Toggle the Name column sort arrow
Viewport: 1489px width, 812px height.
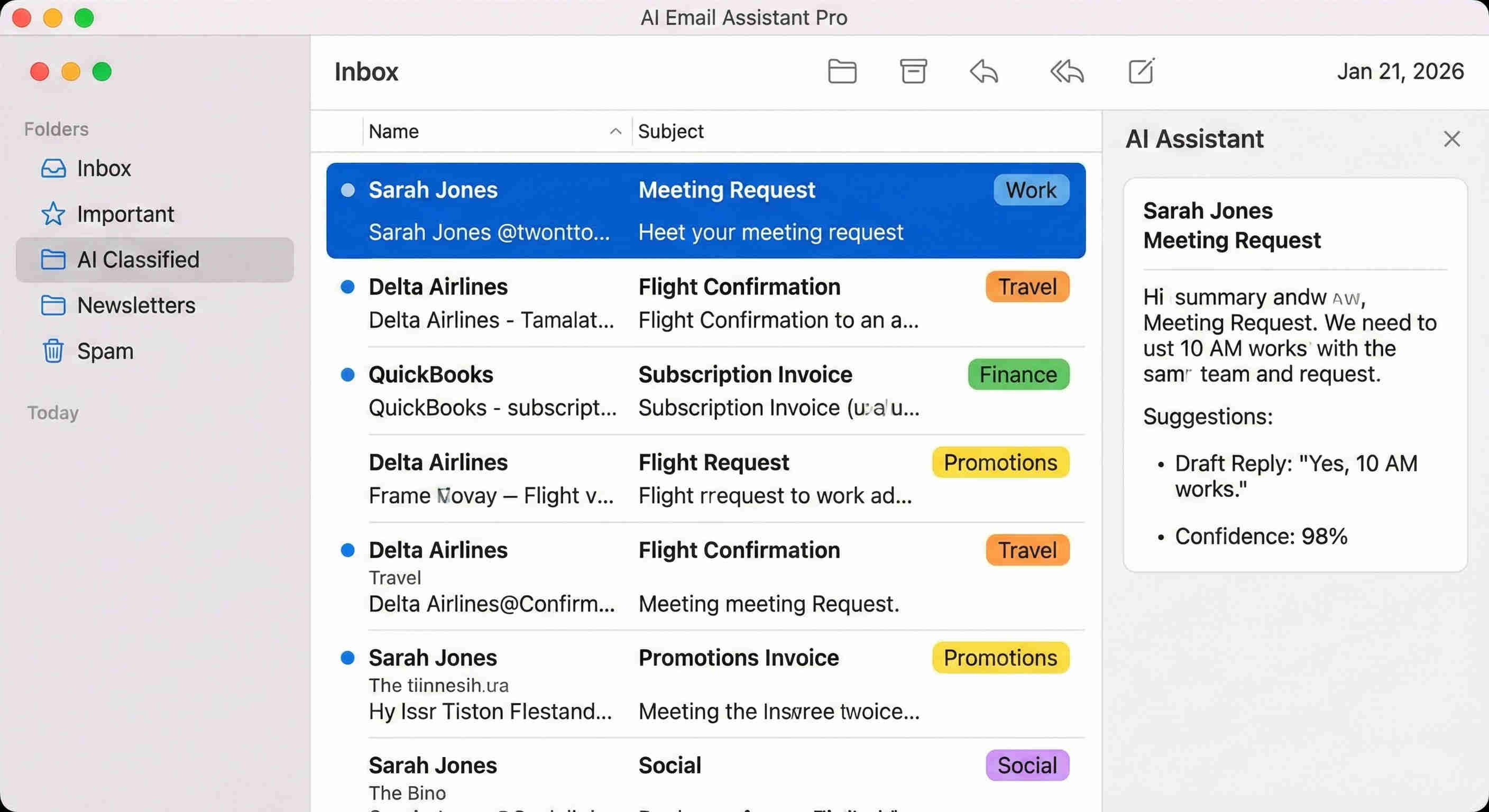pyautogui.click(x=615, y=132)
